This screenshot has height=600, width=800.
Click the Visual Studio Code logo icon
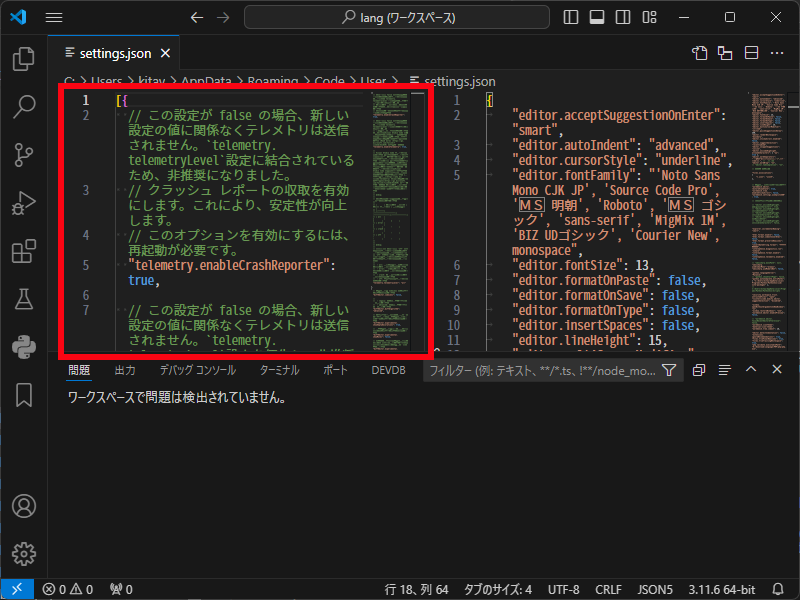click(x=18, y=17)
